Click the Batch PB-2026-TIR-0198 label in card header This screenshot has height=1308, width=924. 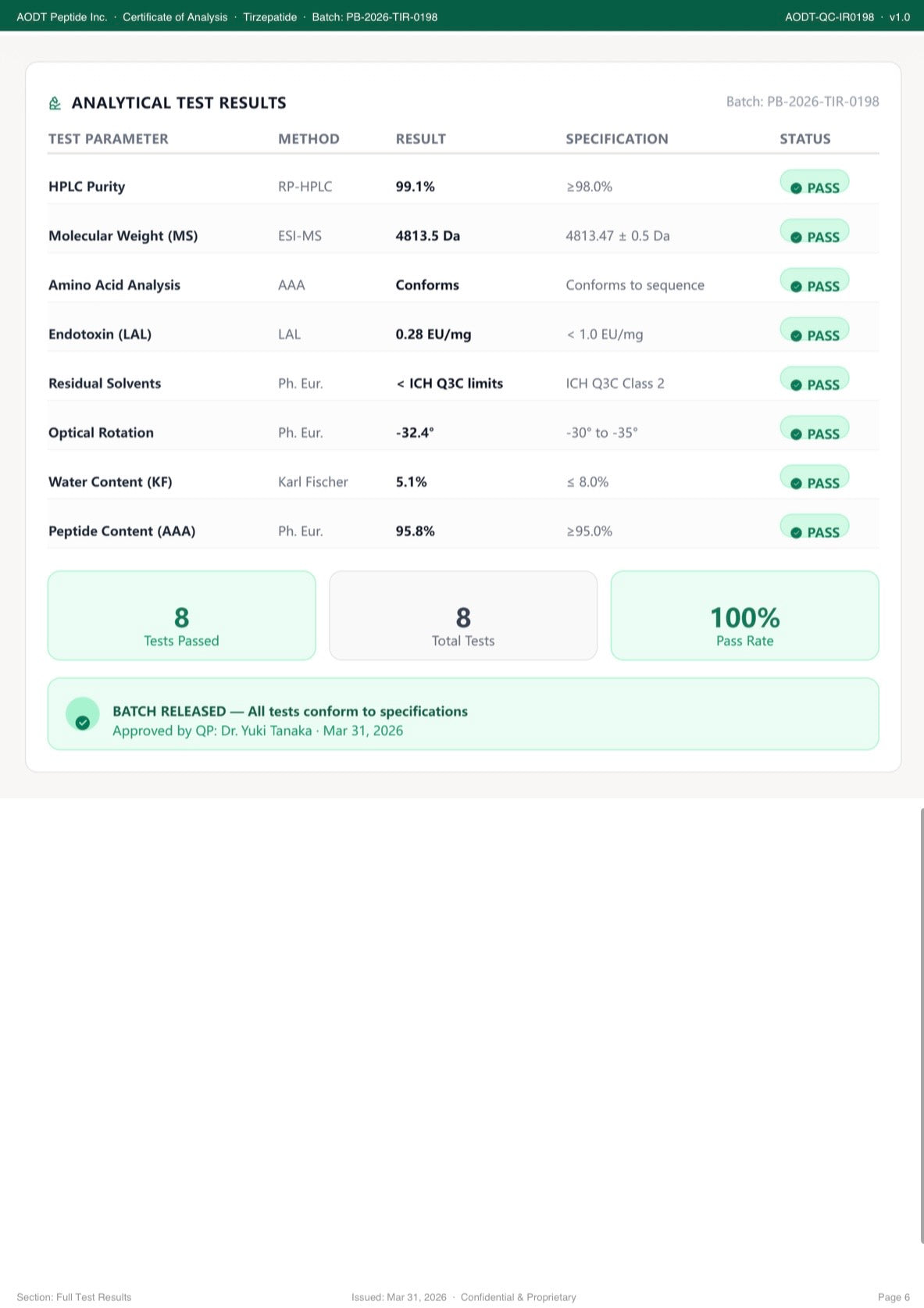[803, 102]
